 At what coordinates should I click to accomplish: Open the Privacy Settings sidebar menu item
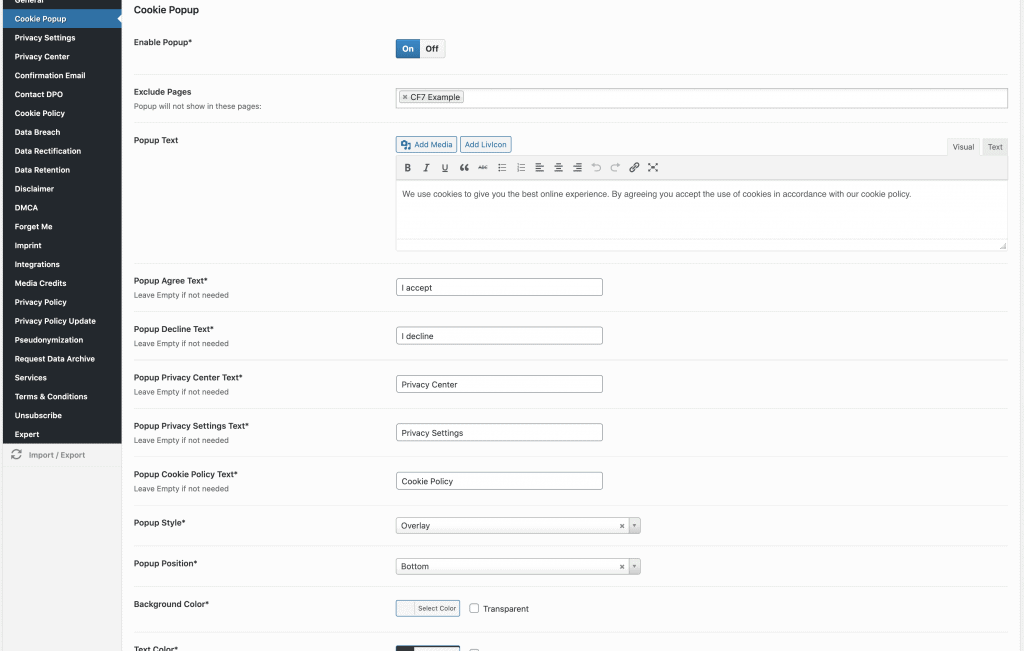click(45, 37)
